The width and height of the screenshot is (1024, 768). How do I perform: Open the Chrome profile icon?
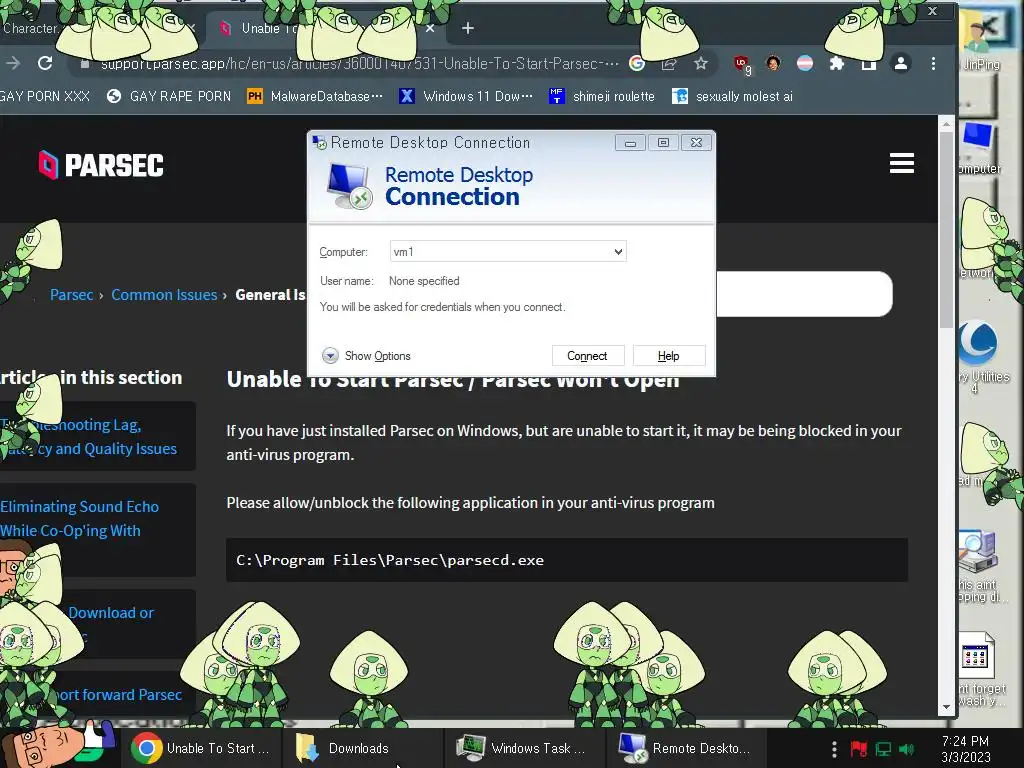901,63
